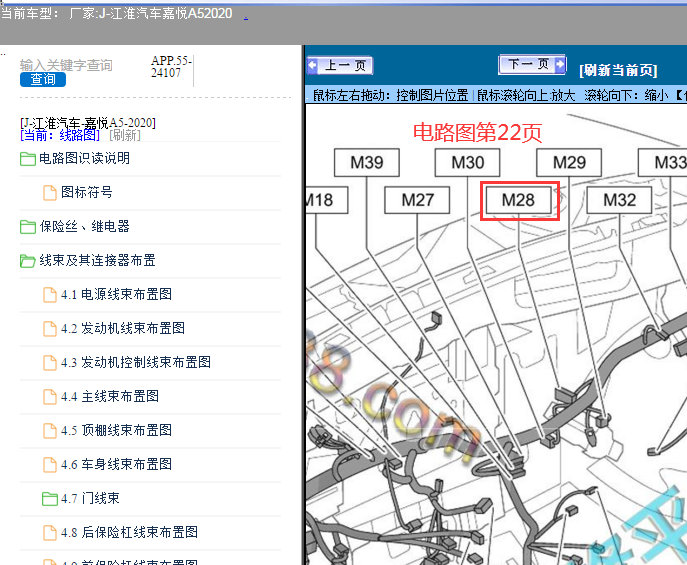
Task: Click the 当前车型 vehicle header text
Action: (116, 14)
